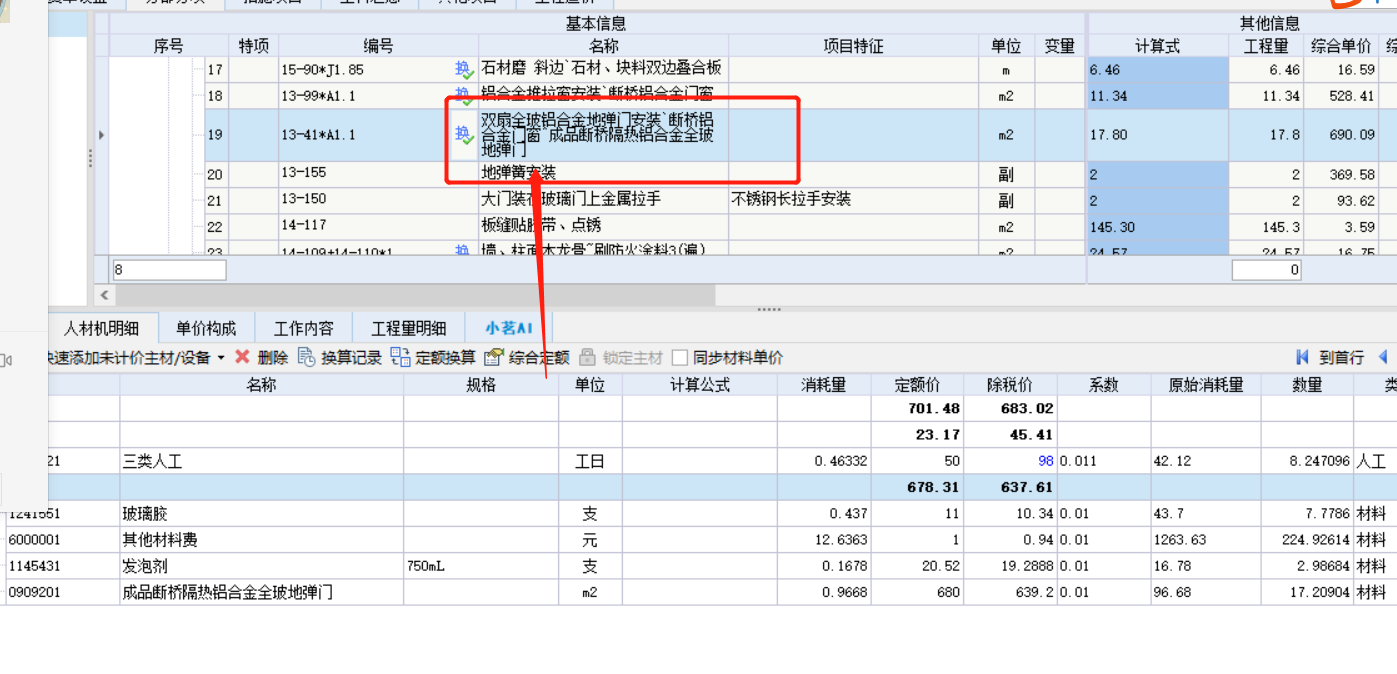Click formula cell 145.30

click(1158, 227)
